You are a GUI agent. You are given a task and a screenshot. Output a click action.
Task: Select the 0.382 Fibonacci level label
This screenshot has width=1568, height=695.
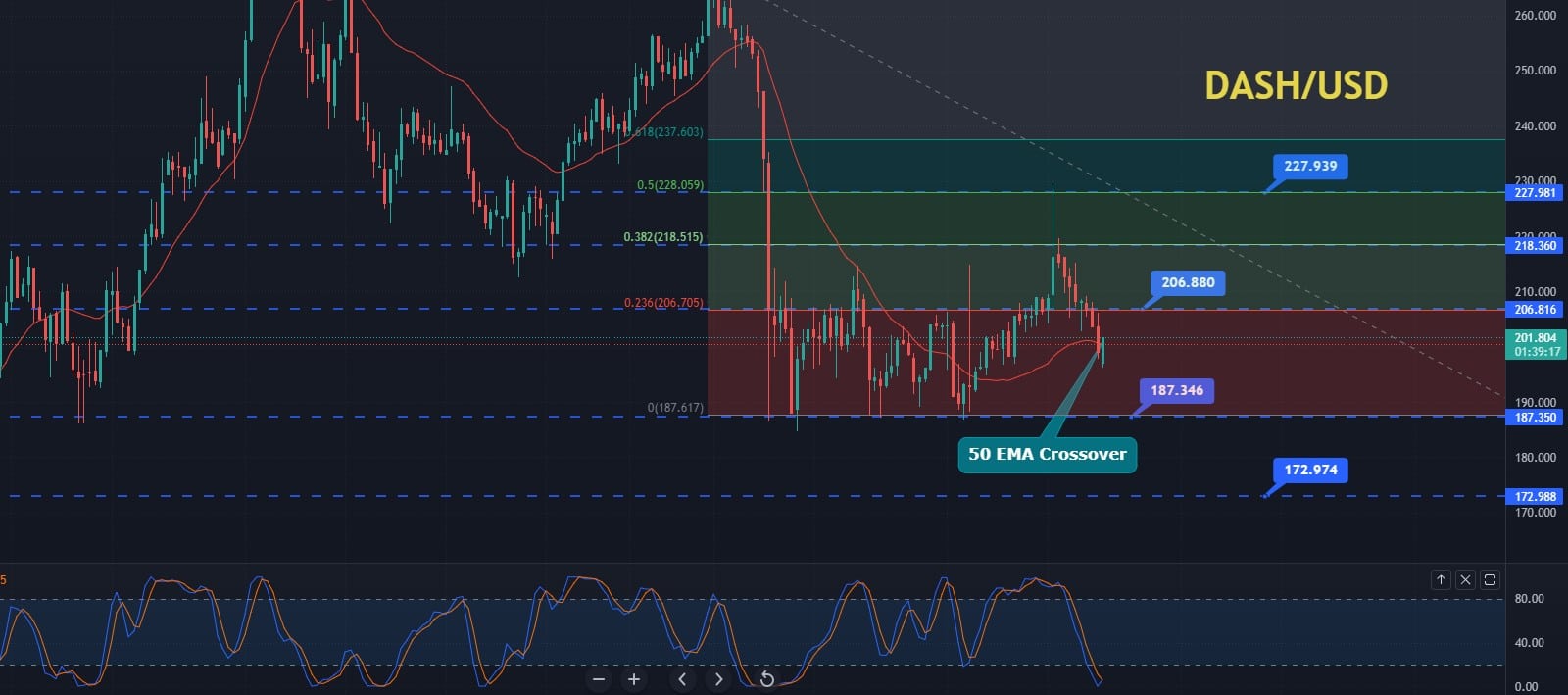[x=663, y=238]
